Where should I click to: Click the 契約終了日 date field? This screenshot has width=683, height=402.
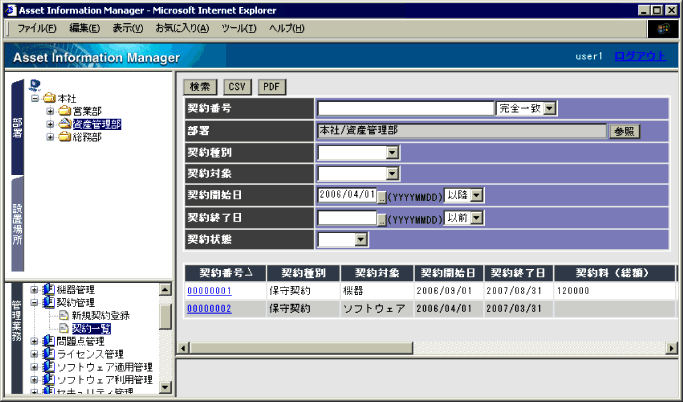tap(347, 217)
